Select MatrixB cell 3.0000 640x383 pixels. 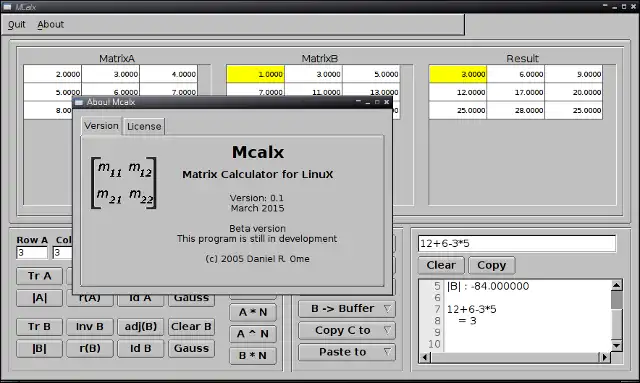313,74
